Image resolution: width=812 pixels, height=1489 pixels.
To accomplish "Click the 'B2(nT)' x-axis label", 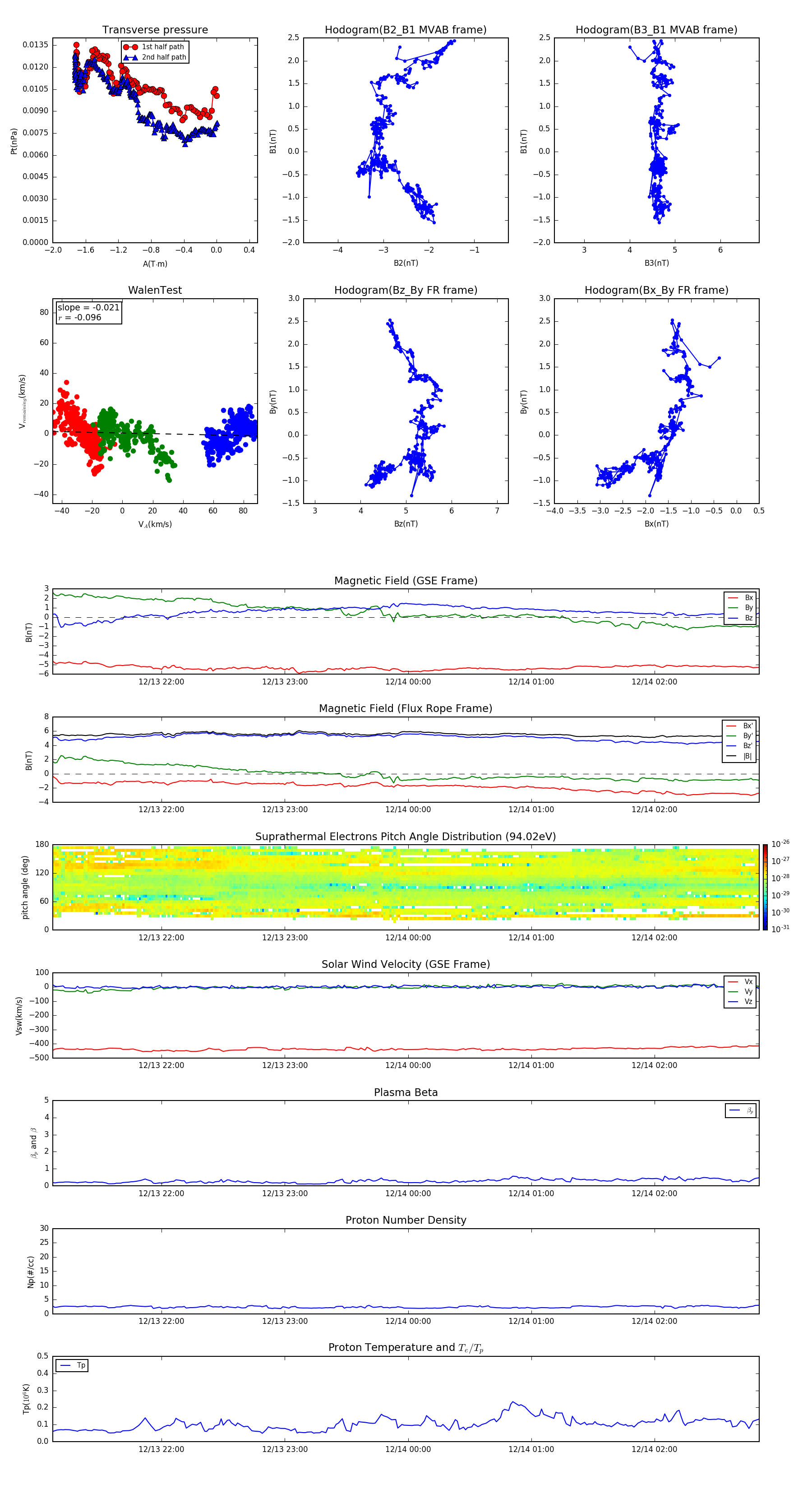I will 406,263.
